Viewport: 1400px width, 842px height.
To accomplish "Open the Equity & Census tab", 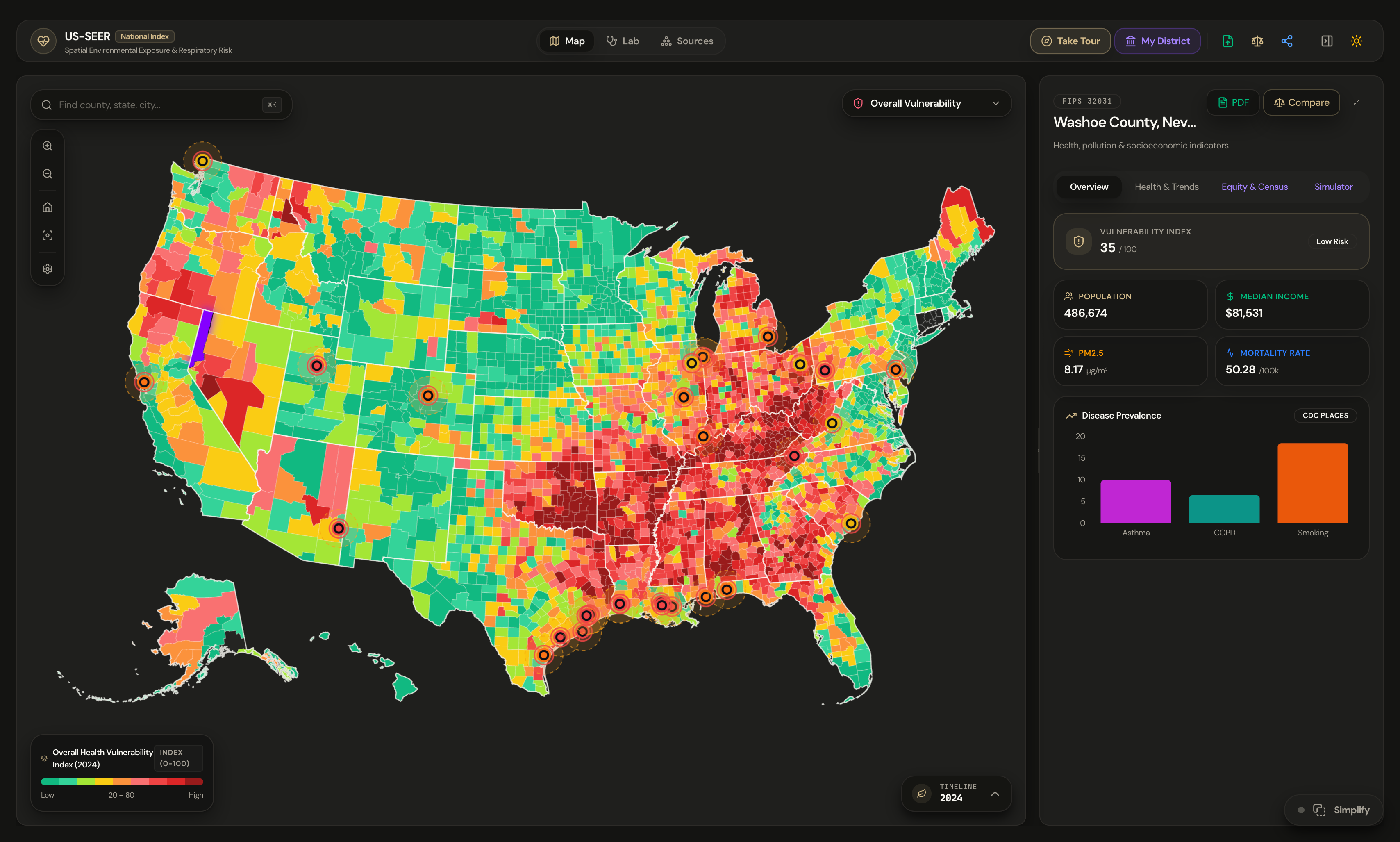I will click(1254, 187).
